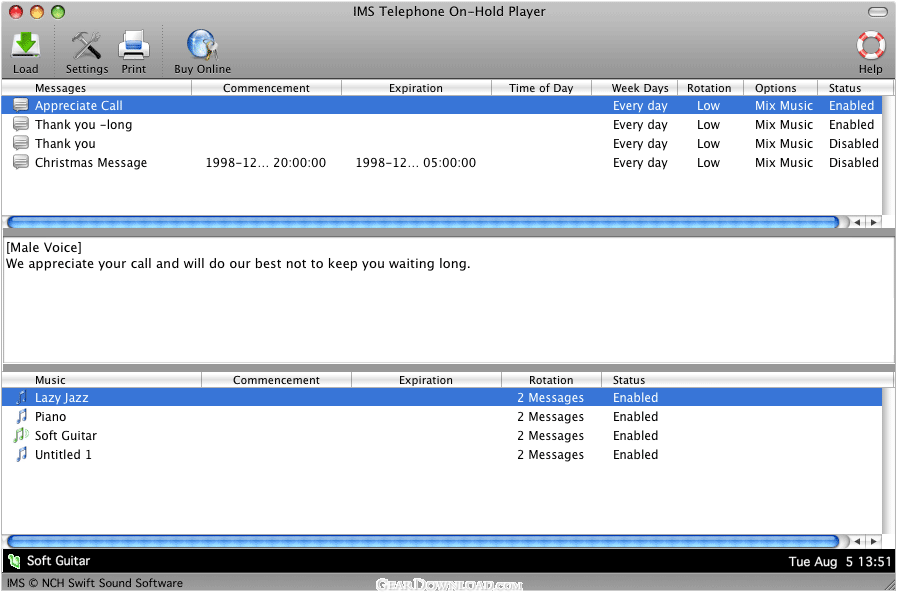The width and height of the screenshot is (898, 593).
Task: Select the Untitled 1 track
Action: [442, 454]
